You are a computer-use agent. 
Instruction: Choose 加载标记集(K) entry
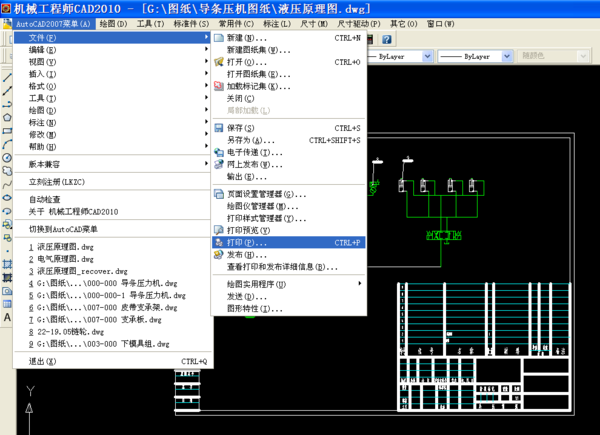click(289, 86)
